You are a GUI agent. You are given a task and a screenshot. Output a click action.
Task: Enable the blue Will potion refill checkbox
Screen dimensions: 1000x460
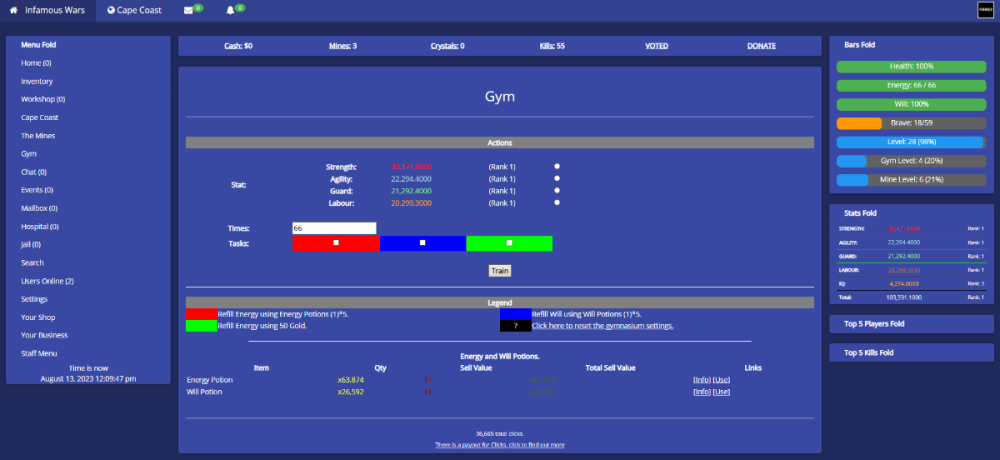(x=423, y=243)
